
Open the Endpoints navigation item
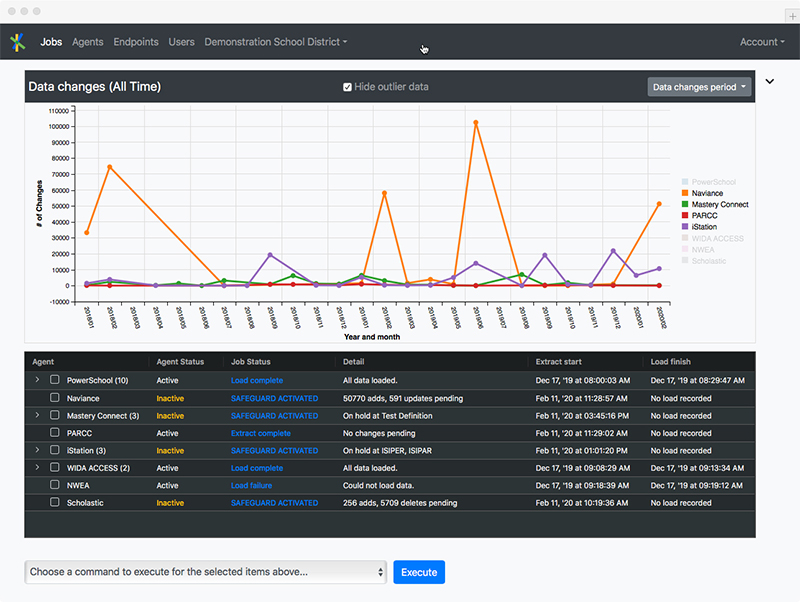[136, 42]
